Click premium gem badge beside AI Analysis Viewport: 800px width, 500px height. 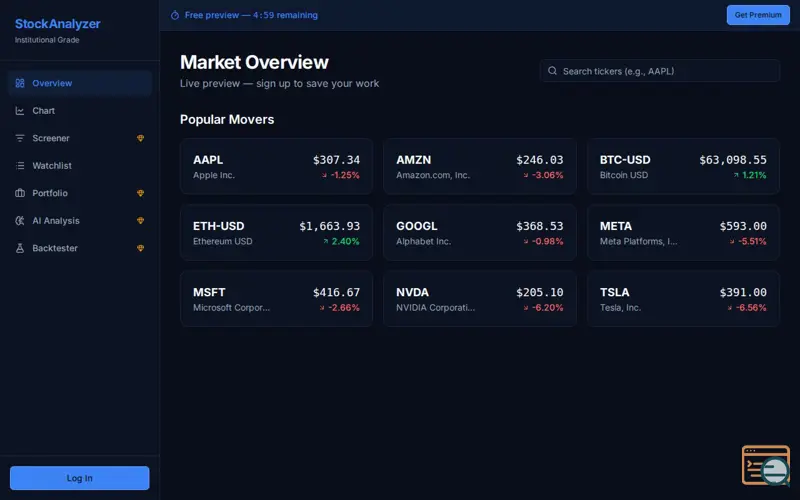(x=140, y=221)
